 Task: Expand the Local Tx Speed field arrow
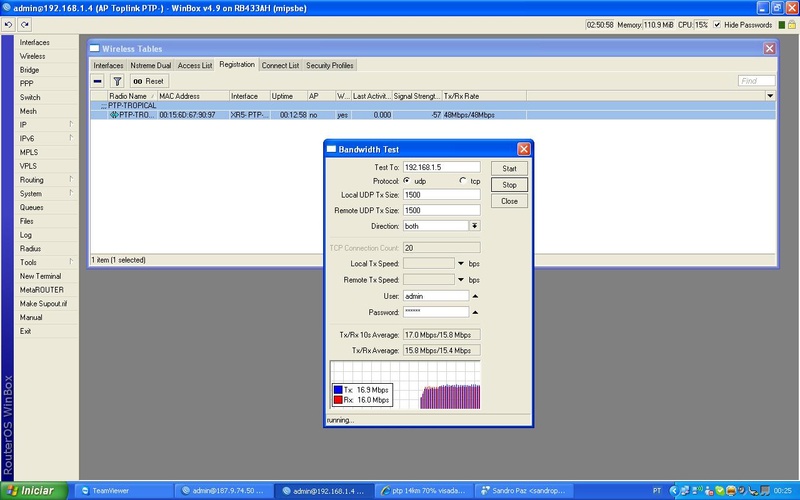click(461, 264)
